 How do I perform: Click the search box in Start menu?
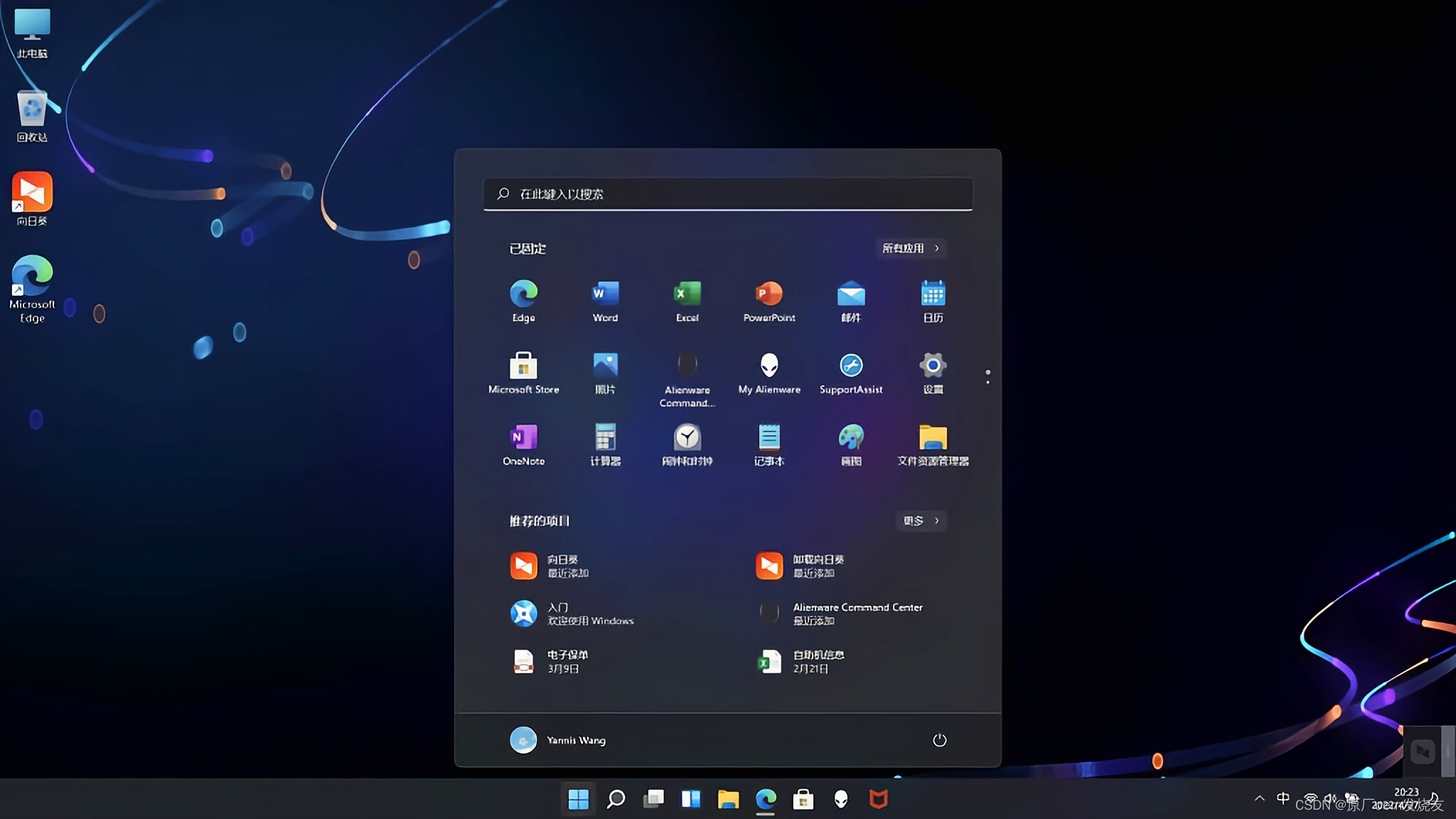[x=728, y=194]
